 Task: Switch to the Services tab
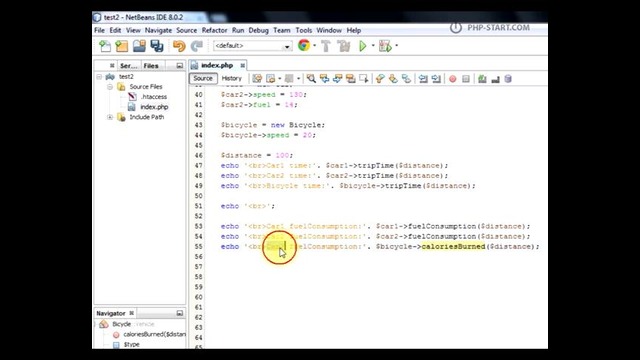click(x=129, y=66)
